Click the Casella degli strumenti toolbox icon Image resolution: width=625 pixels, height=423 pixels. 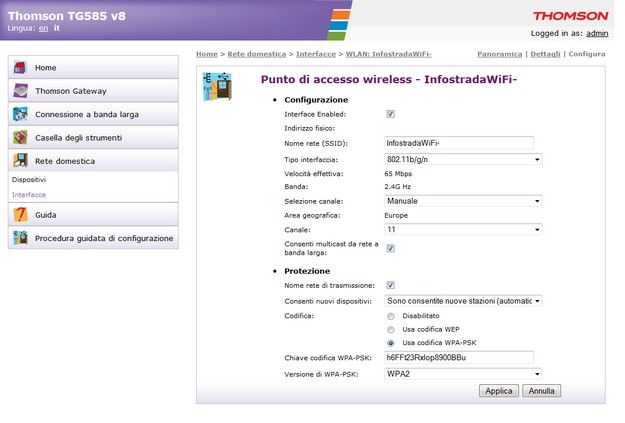(20, 138)
